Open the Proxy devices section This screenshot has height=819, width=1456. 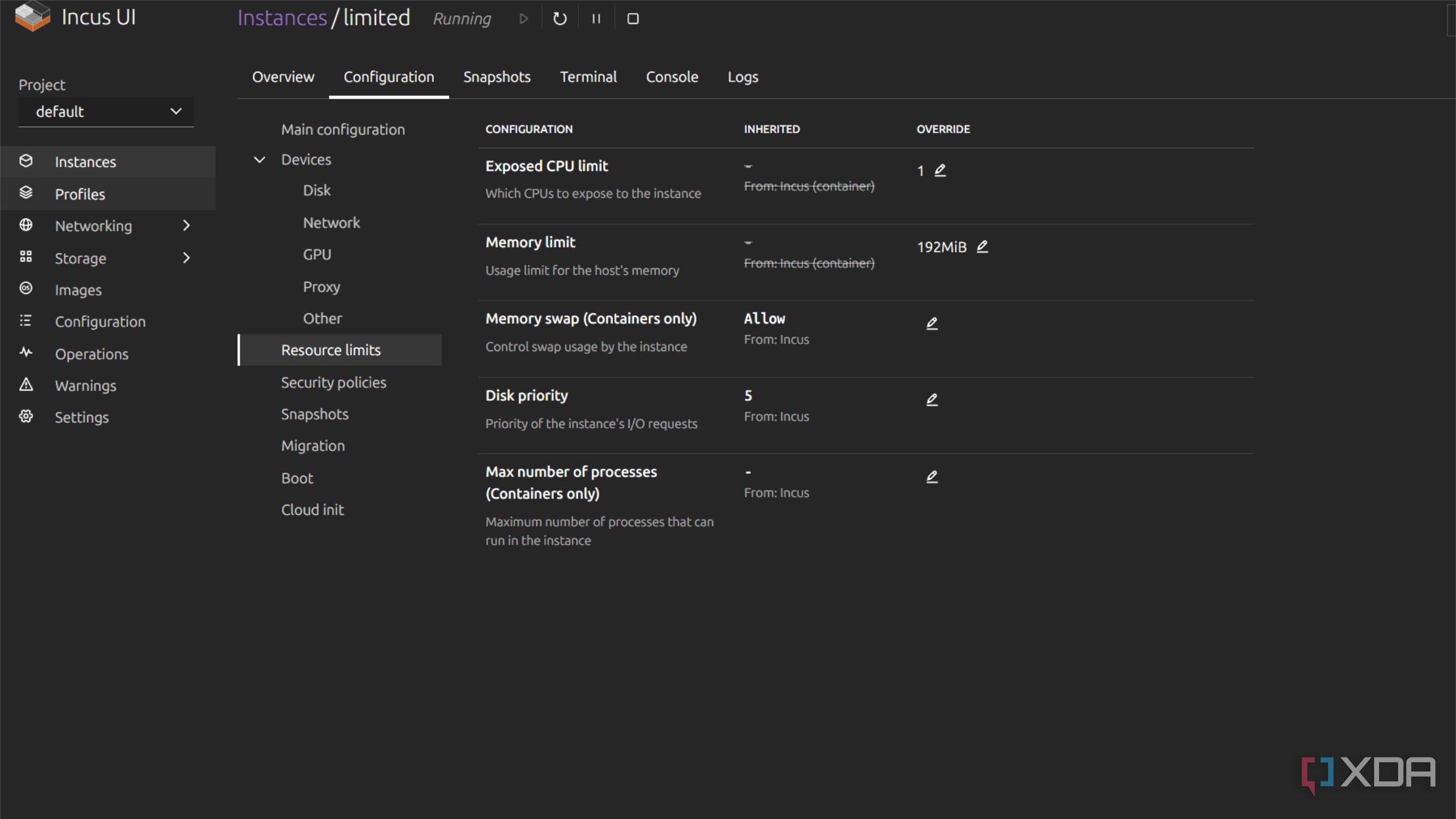(321, 287)
